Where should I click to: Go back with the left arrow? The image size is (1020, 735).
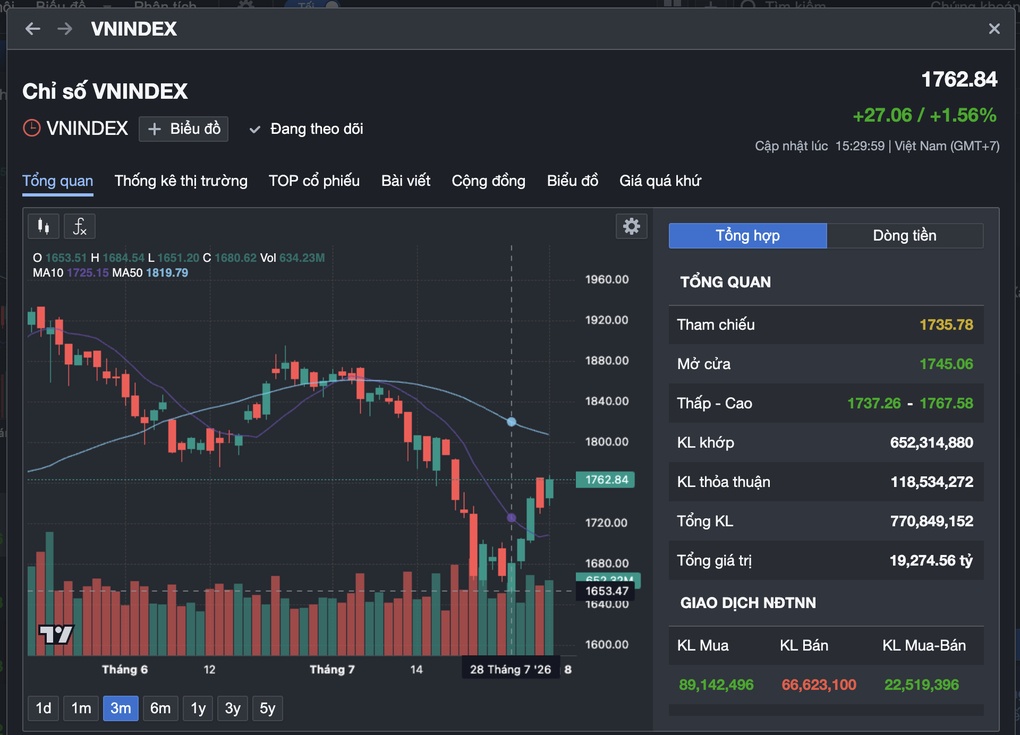[x=33, y=29]
